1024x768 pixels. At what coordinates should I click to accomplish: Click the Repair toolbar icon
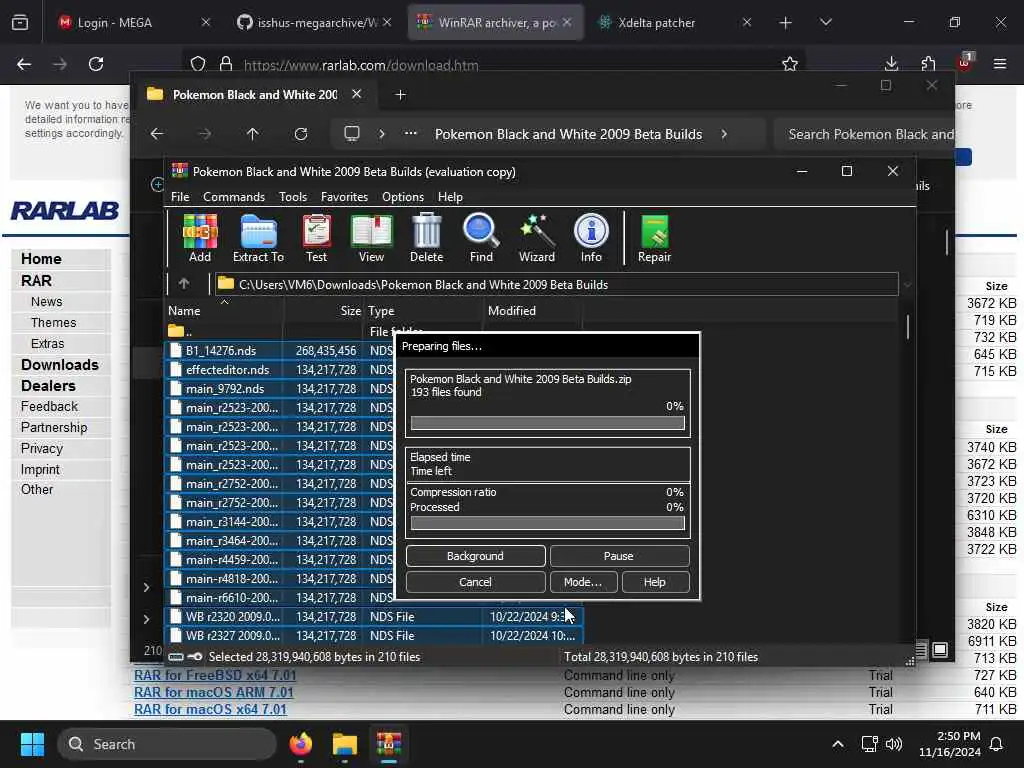[x=654, y=238]
